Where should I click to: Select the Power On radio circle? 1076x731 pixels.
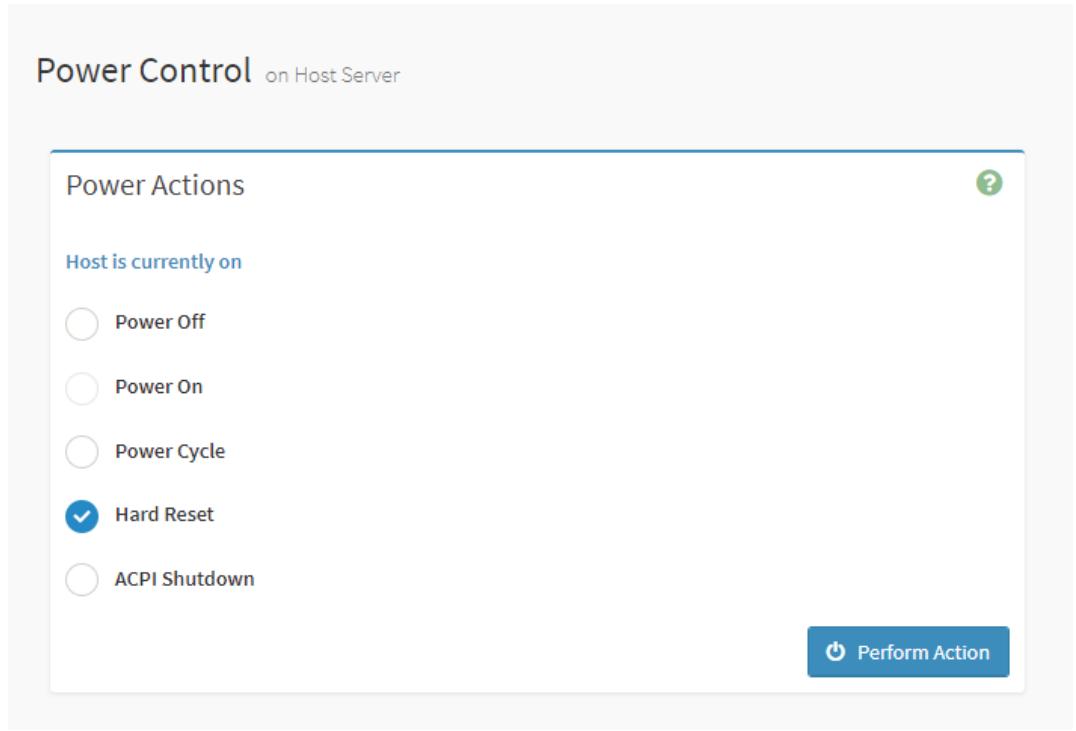(x=82, y=388)
